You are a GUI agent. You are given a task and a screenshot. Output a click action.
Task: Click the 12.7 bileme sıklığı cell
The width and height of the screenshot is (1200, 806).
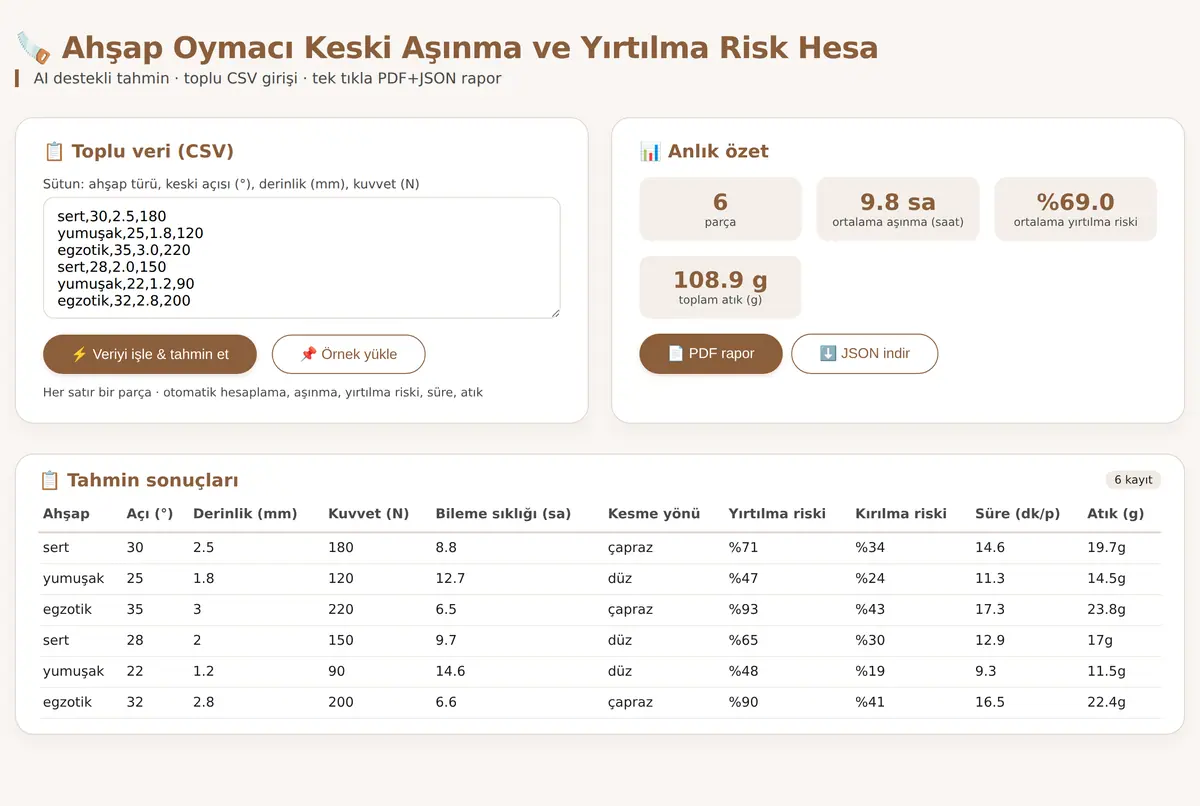(450, 578)
